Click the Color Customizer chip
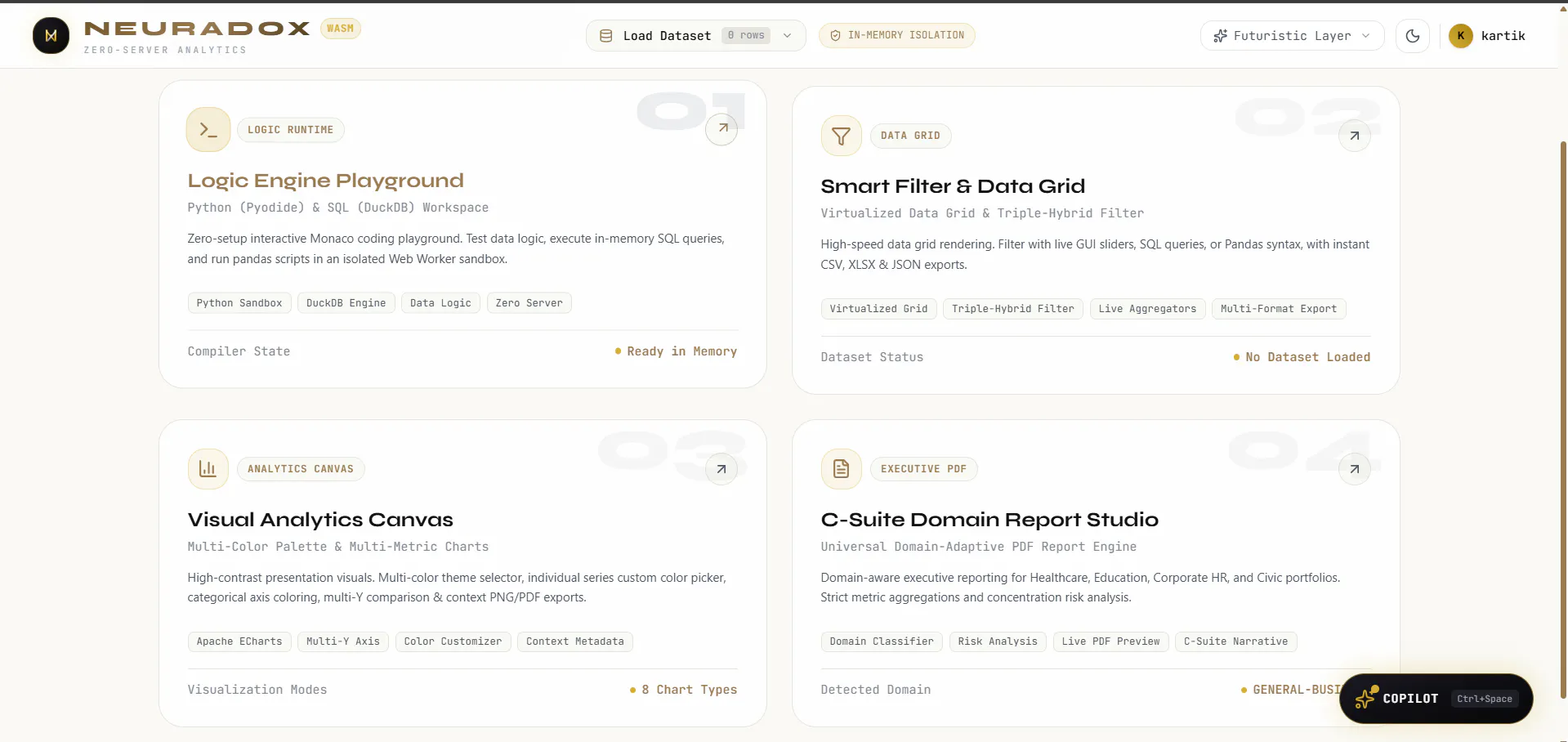Screen dimensions: 1568x742 click(453, 641)
